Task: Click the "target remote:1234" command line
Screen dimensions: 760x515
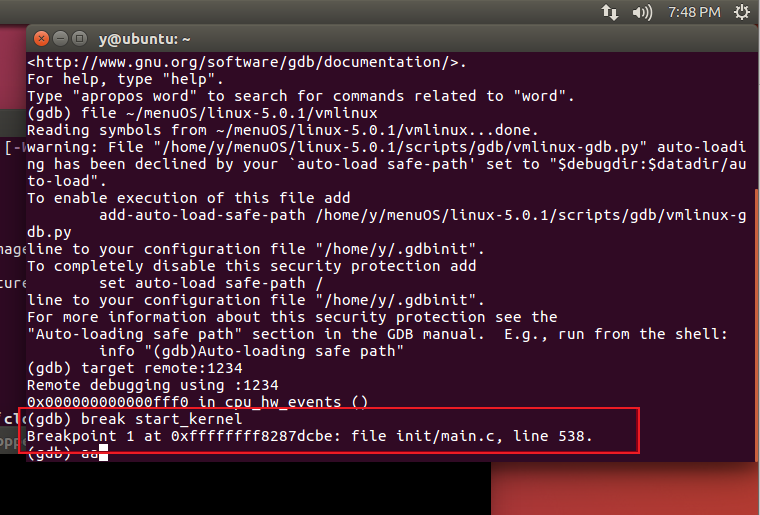Action: pyautogui.click(x=135, y=368)
